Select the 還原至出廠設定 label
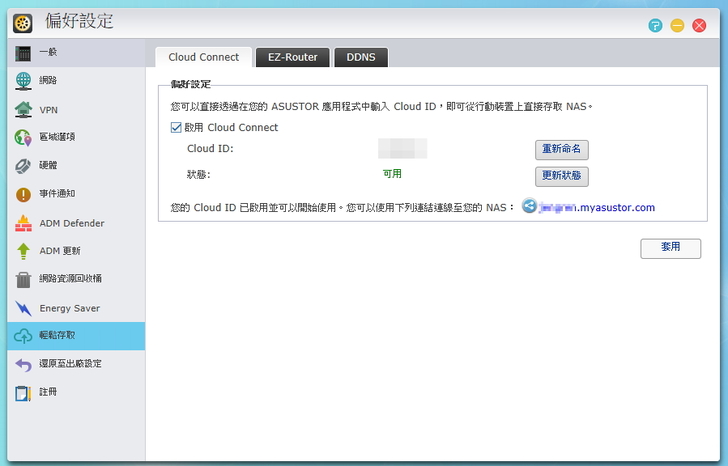Image resolution: width=728 pixels, height=466 pixels. (71, 363)
